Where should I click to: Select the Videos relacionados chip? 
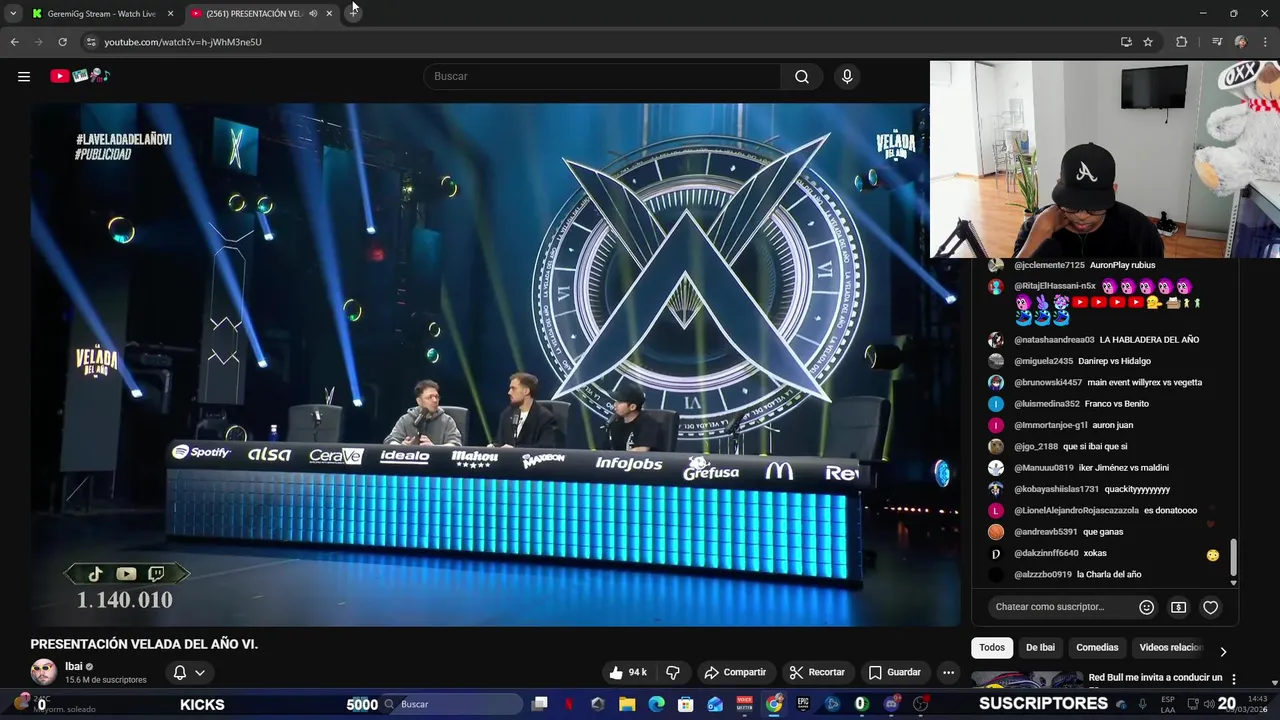point(1170,647)
